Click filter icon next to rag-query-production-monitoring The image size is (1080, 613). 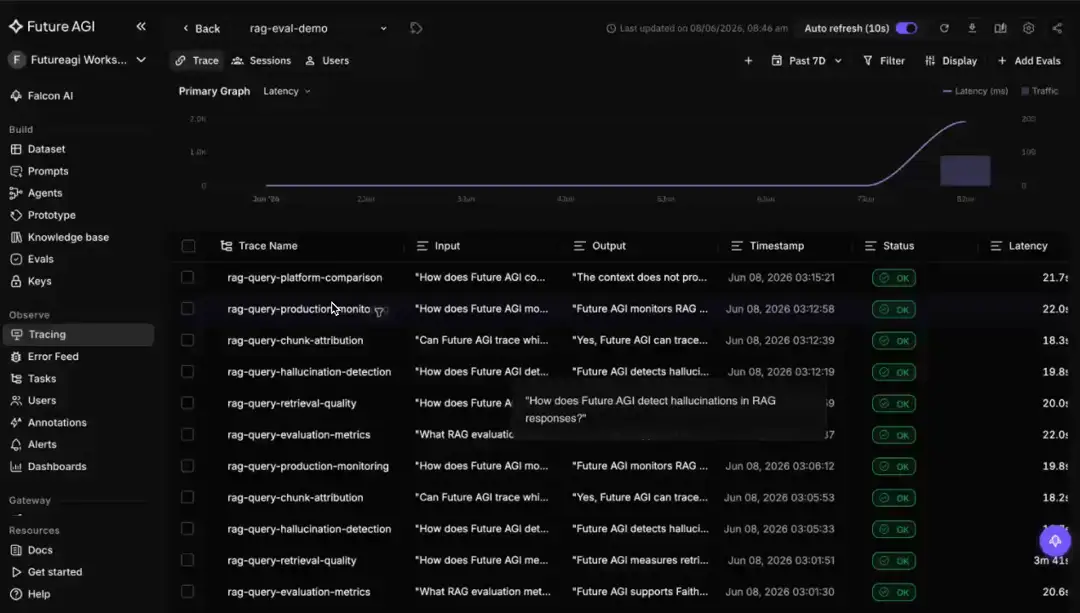(x=379, y=311)
